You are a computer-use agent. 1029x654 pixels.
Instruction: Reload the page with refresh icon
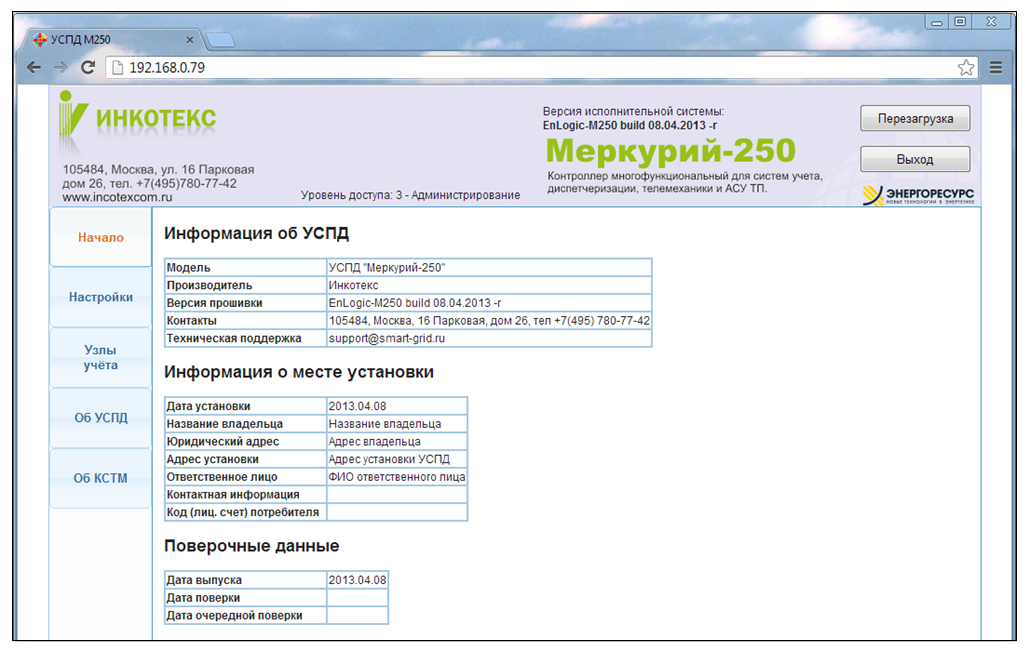[x=88, y=68]
